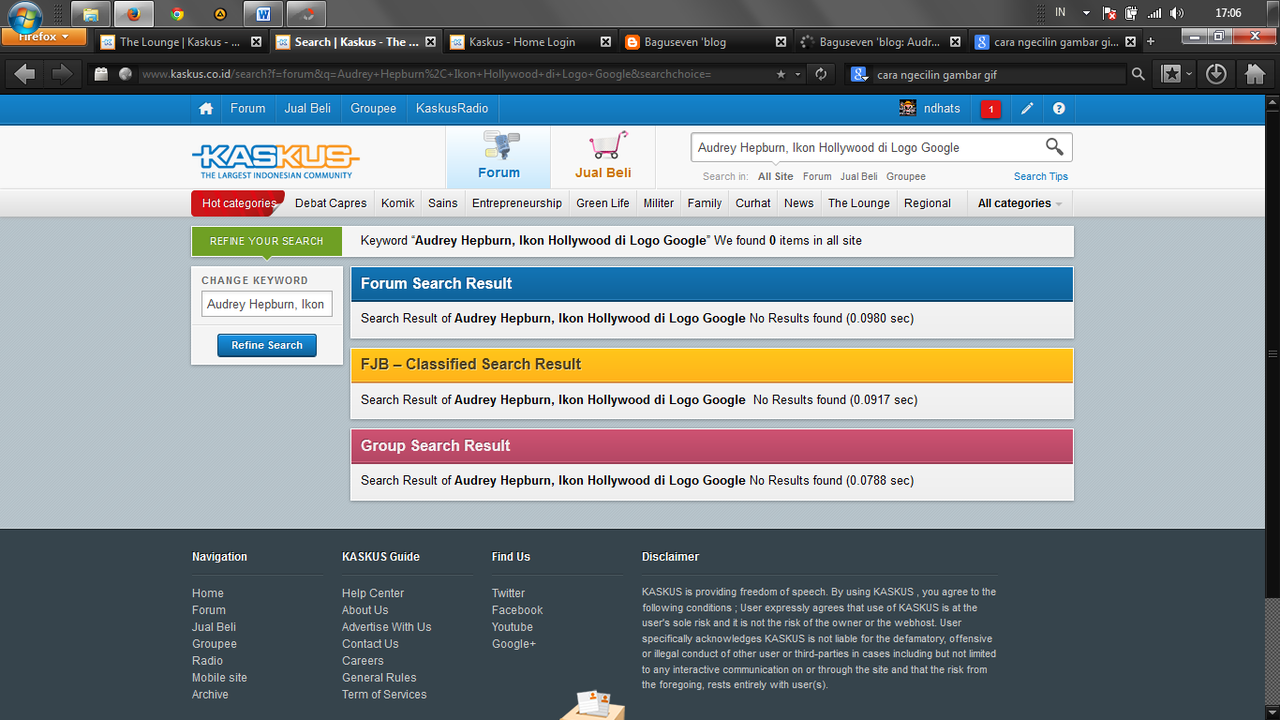
Task: Open a new tab with plus button
Action: (1150, 42)
